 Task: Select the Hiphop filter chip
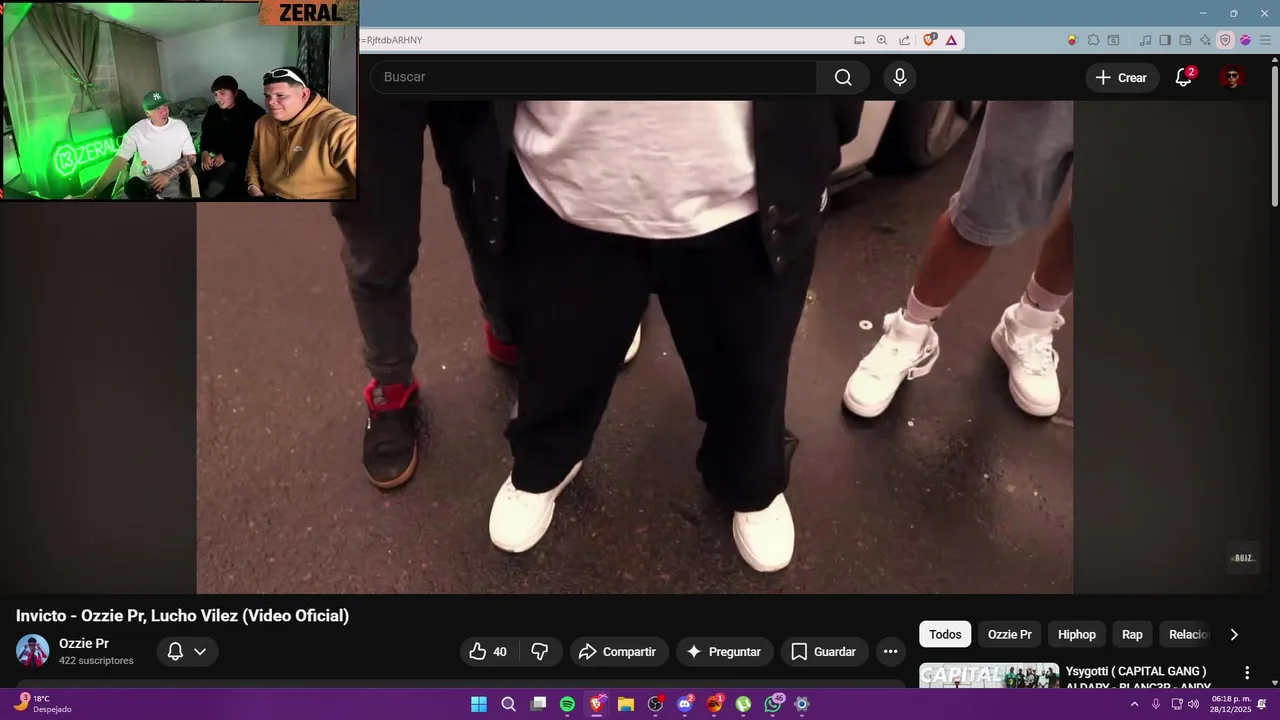[x=1077, y=634]
